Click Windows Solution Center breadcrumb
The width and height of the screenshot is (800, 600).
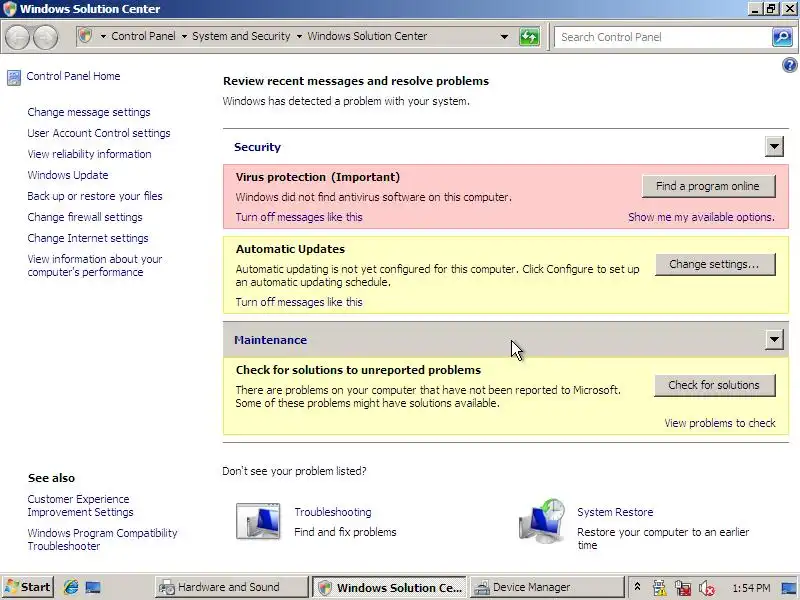(367, 36)
